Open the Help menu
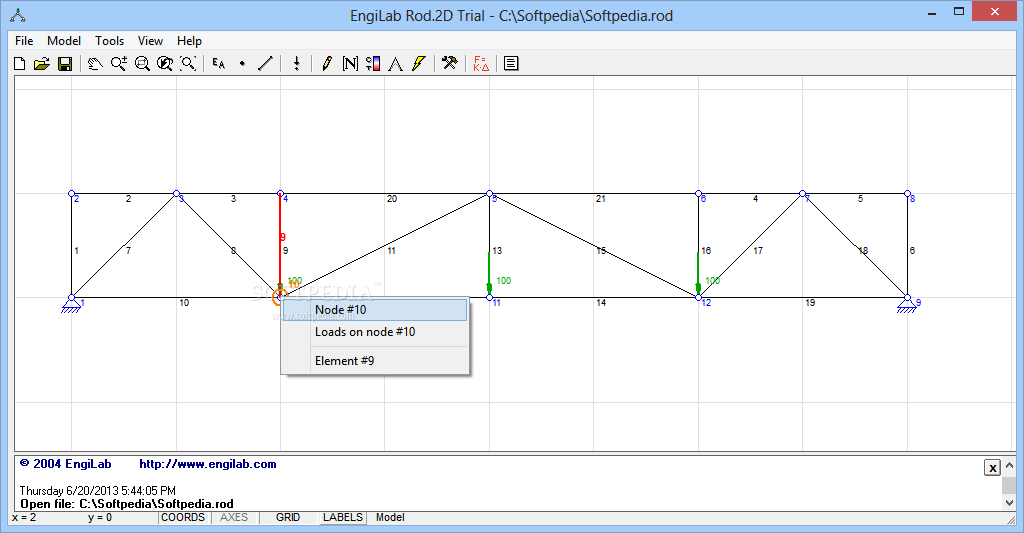Image resolution: width=1024 pixels, height=533 pixels. tap(189, 40)
